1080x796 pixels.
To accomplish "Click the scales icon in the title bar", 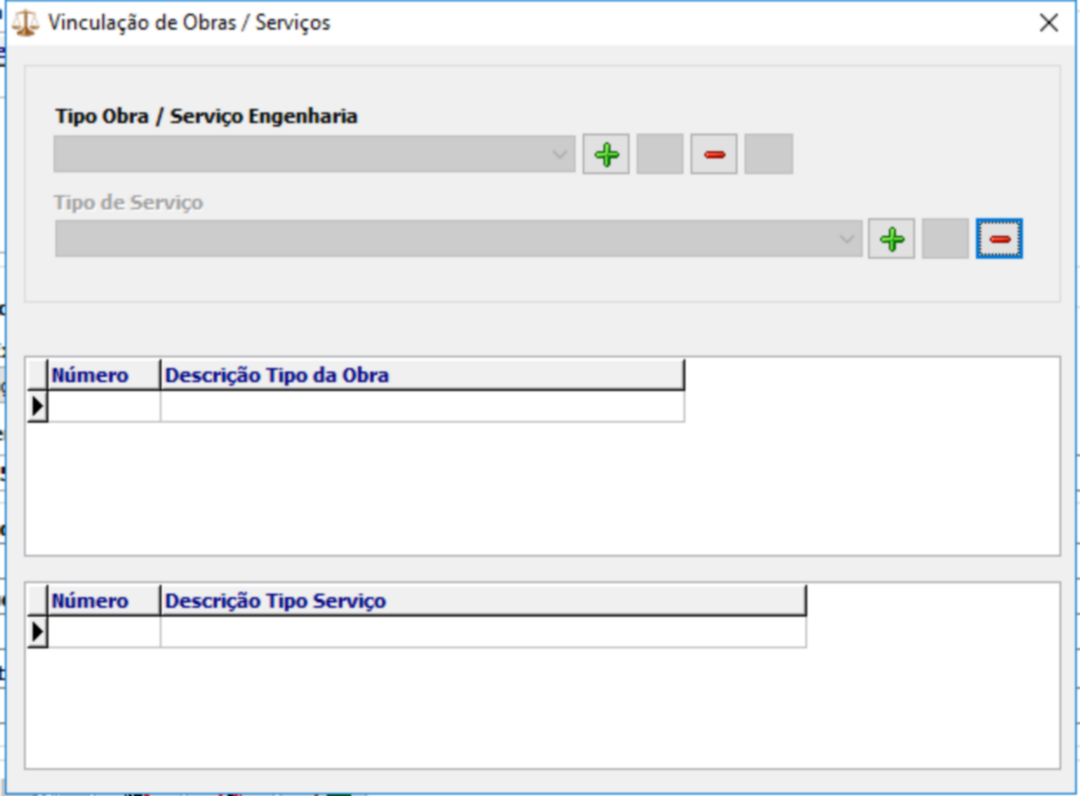I will pyautogui.click(x=24, y=23).
